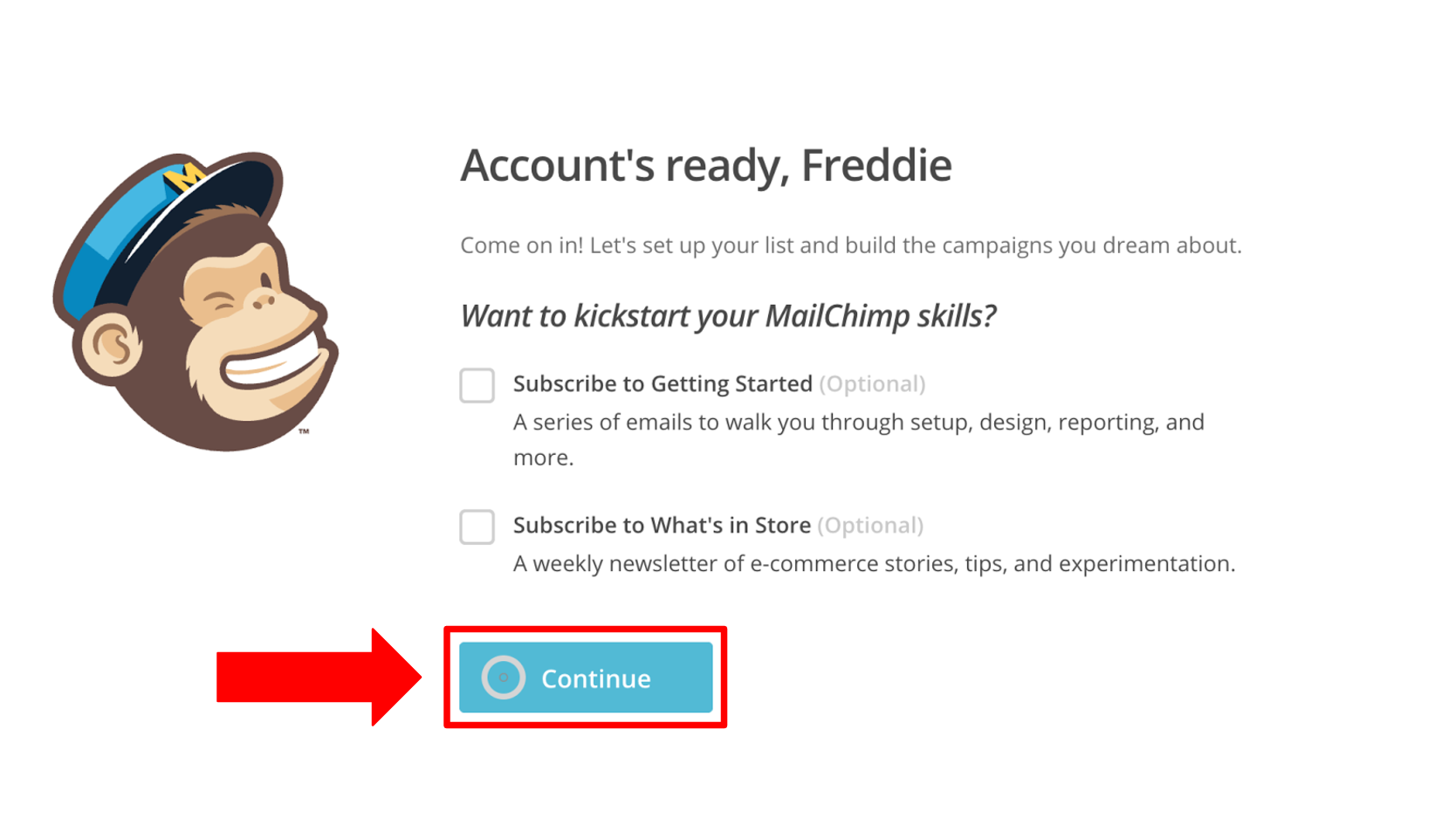
Task: Click "Want to kickstart your MailChimp skills?" heading
Action: point(728,316)
